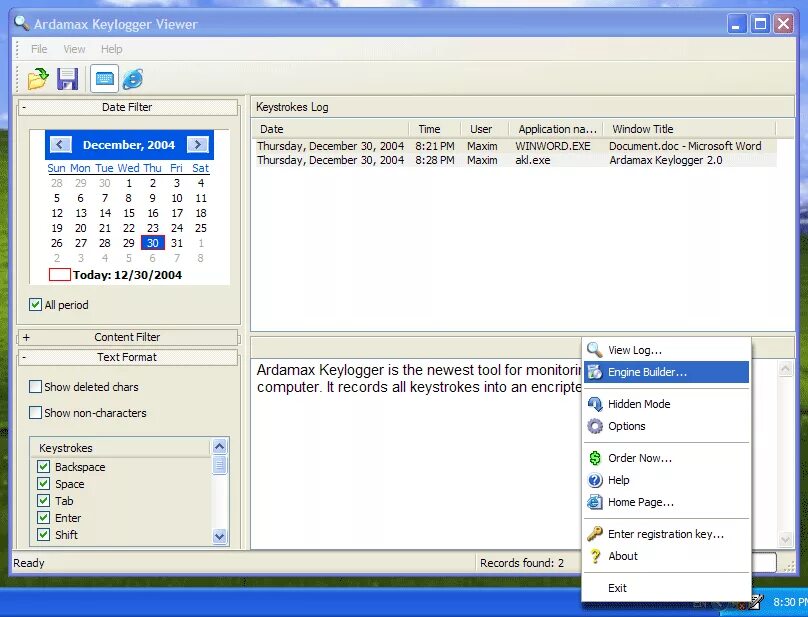Choose Engine Builder from context menu
This screenshot has height=617, width=808.
pos(666,372)
